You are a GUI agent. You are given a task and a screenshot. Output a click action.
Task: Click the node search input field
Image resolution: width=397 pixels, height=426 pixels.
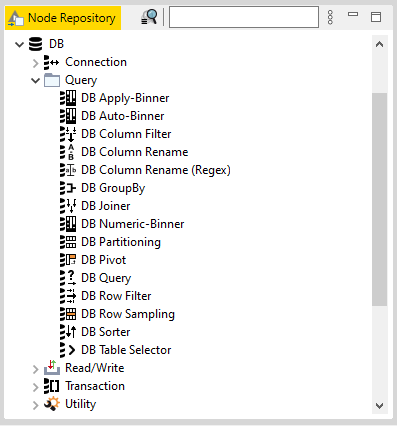[244, 17]
